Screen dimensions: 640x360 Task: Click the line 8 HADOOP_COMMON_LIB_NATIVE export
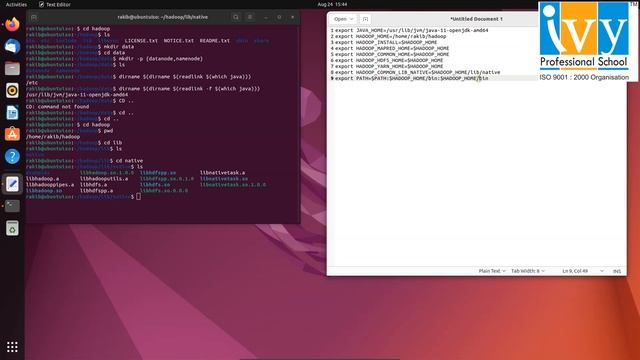coord(418,72)
